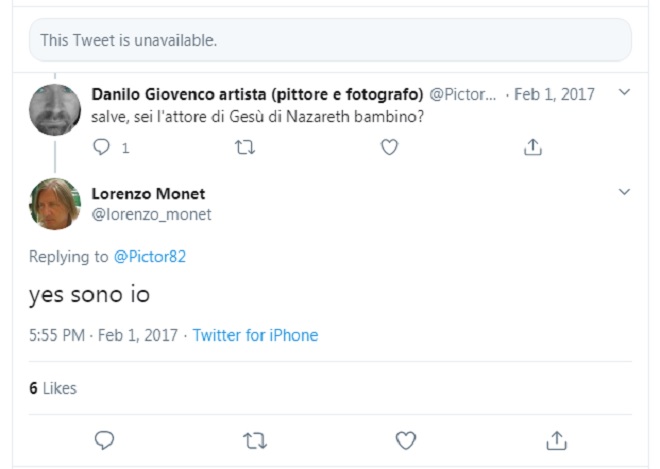Image resolution: width=660 pixels, height=469 pixels.
Task: Open options chevron on Lorenzo Monet's tweet
Action: 625,192
